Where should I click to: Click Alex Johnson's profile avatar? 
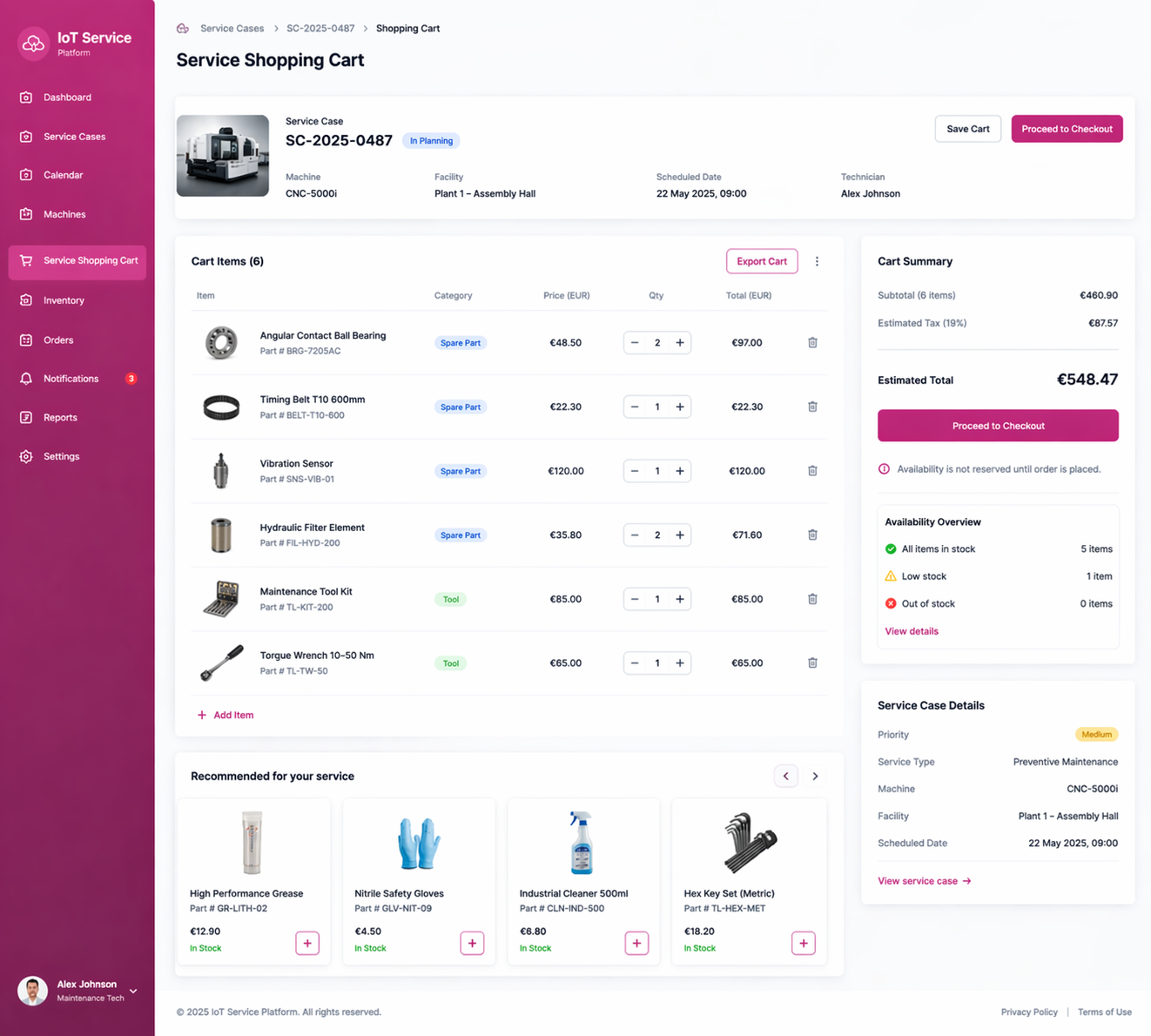click(33, 991)
